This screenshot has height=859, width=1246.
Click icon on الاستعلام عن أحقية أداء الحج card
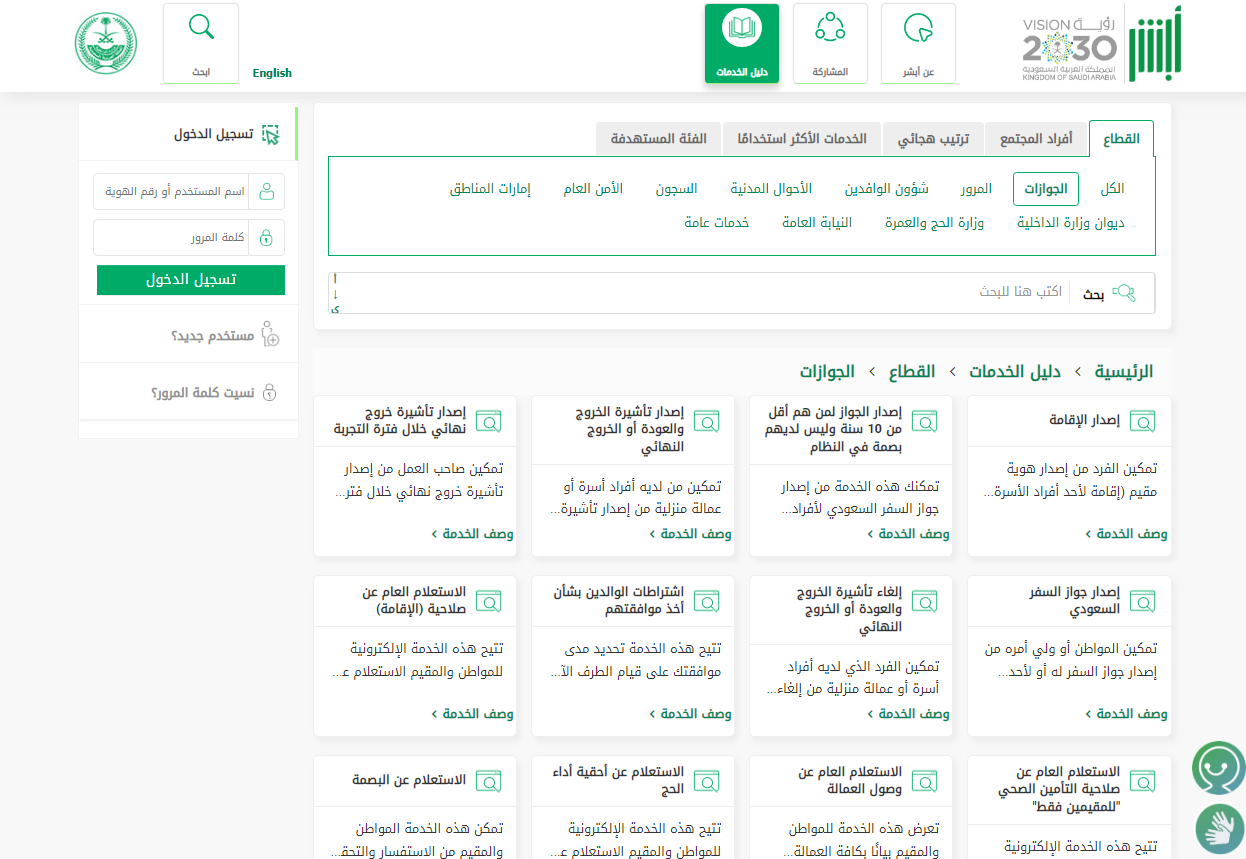pos(707,781)
